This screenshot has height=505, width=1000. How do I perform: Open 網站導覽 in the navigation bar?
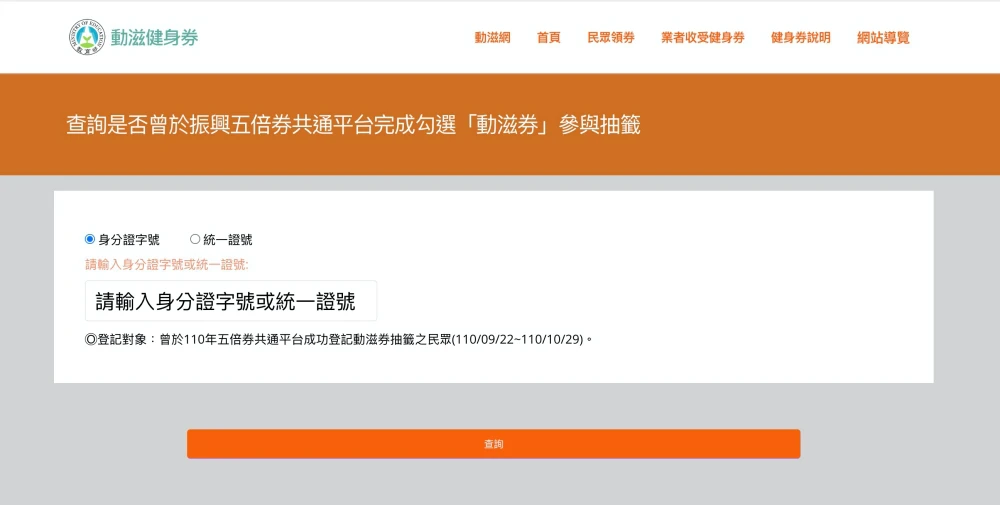(883, 38)
